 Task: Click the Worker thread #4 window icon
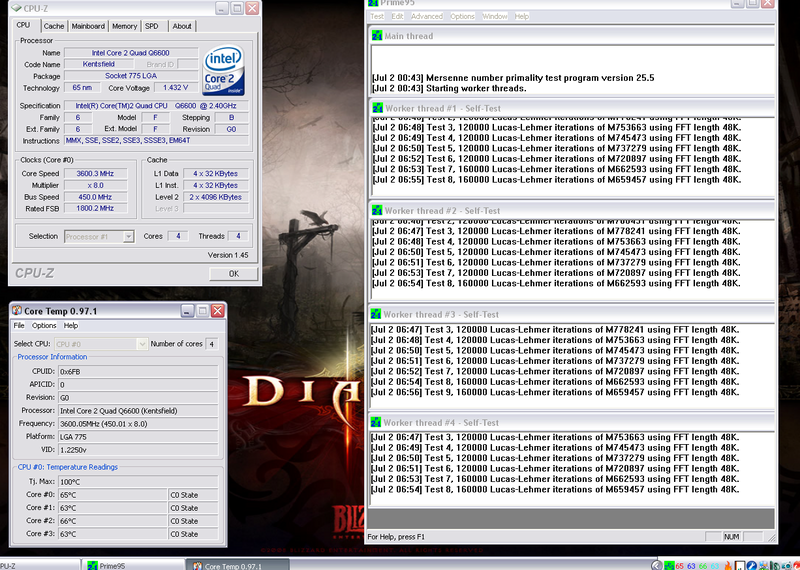376,422
